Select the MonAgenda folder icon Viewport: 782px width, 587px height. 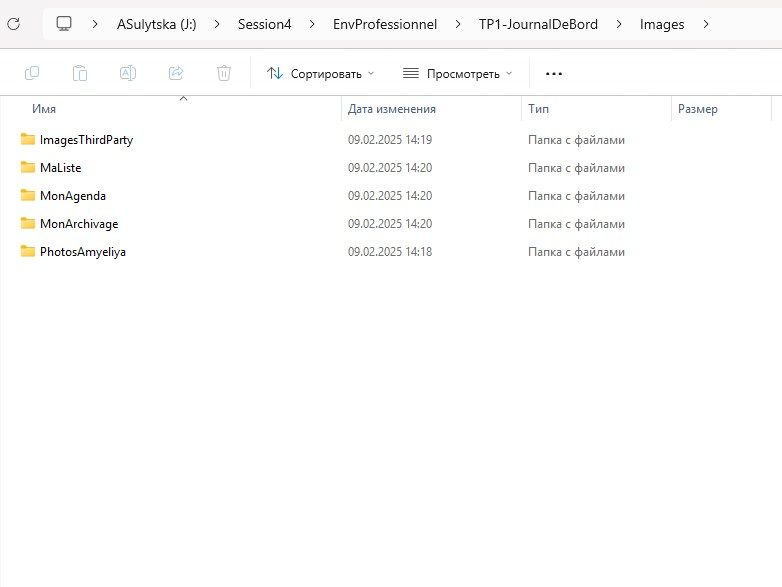pos(28,196)
